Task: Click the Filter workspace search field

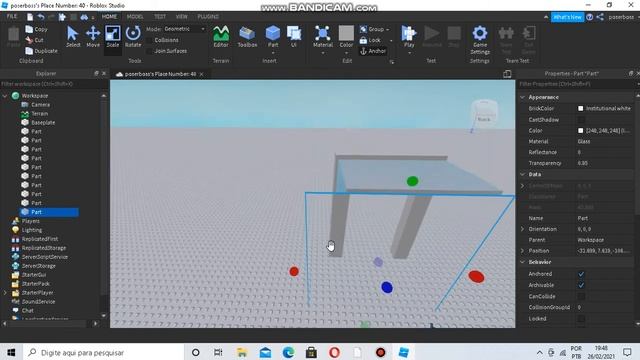Action: pyautogui.click(x=53, y=84)
